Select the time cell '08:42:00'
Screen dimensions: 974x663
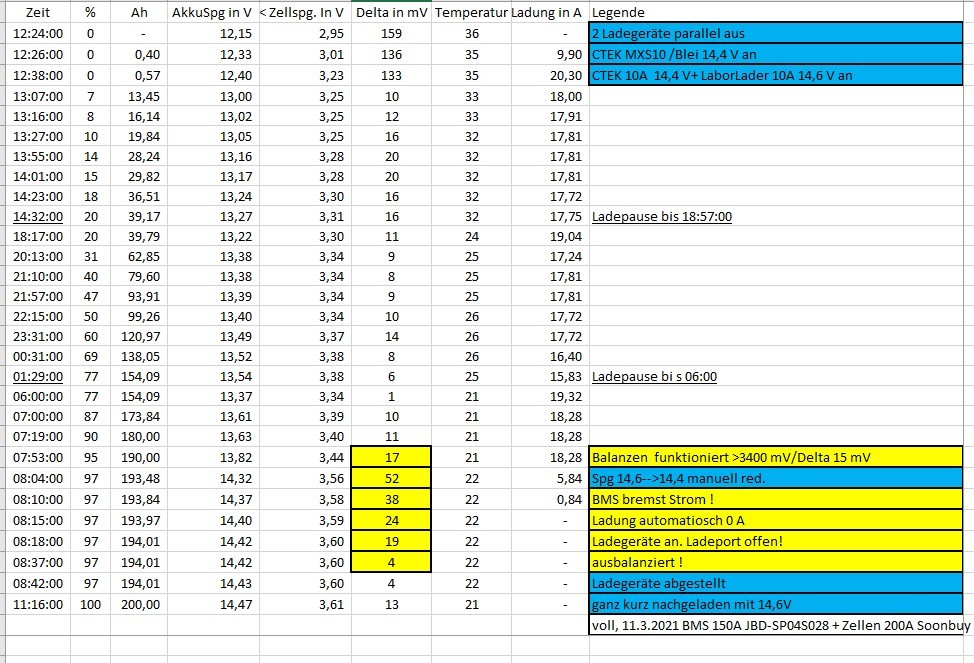[38, 583]
